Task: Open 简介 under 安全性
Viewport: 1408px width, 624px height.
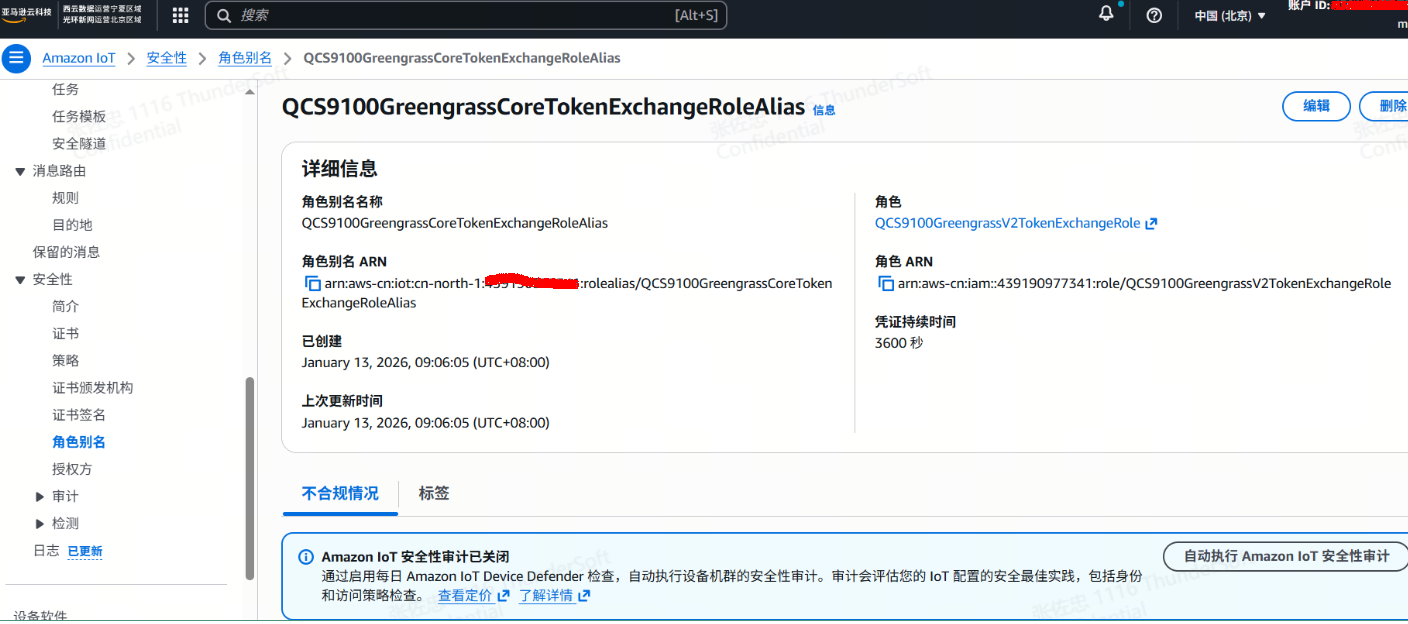Action: pyautogui.click(x=65, y=306)
